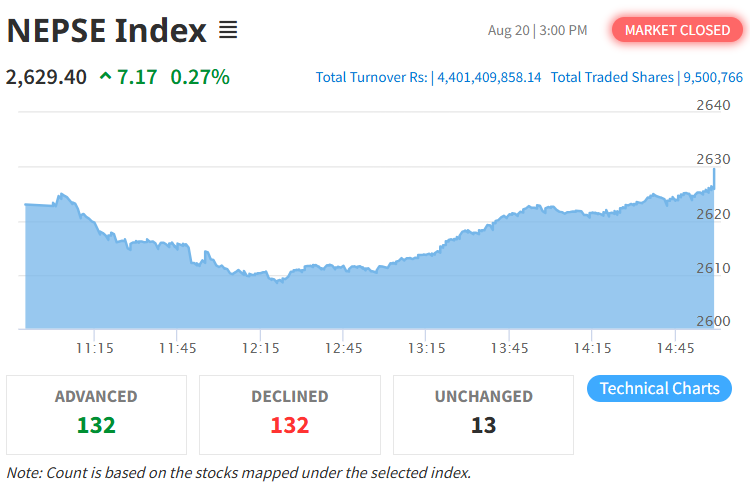Click the Total Traded Shares value
Viewport: 750px width, 499px height.
pyautogui.click(x=713, y=78)
